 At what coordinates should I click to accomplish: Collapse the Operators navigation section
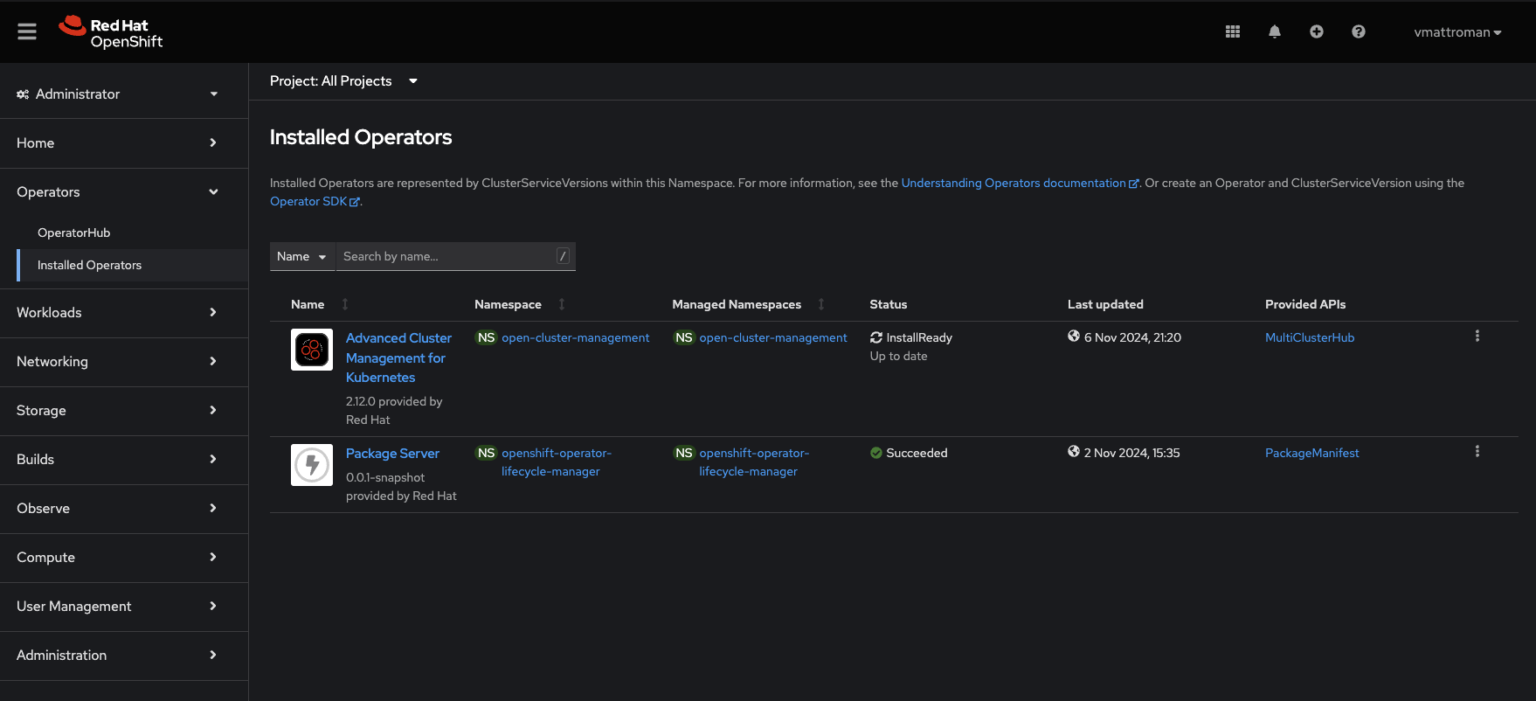click(124, 192)
